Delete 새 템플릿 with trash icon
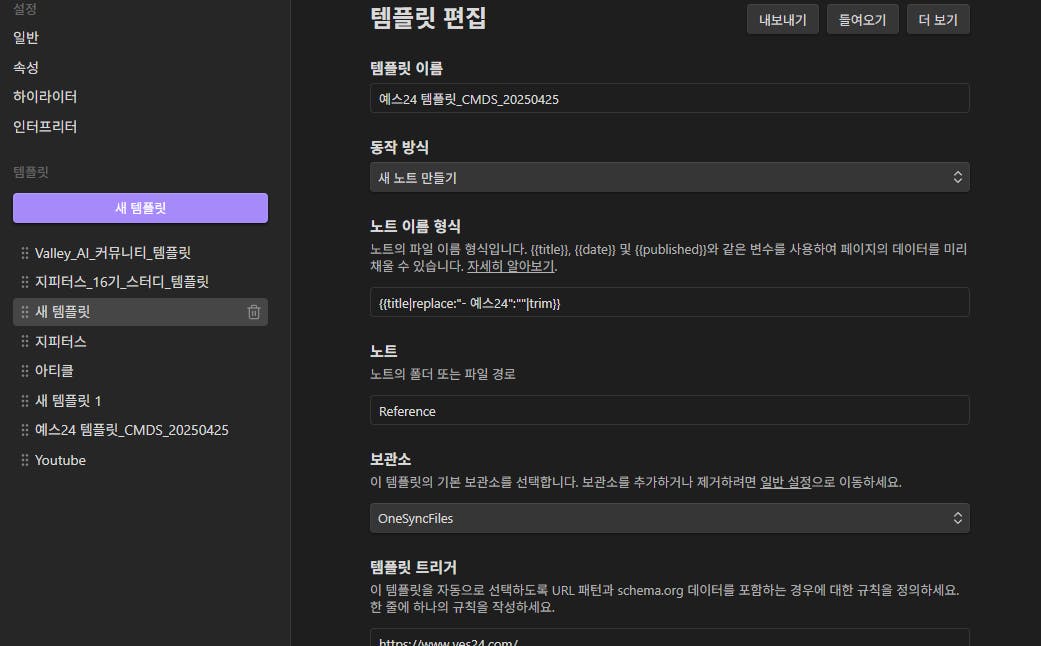This screenshot has width=1041, height=646. (254, 312)
